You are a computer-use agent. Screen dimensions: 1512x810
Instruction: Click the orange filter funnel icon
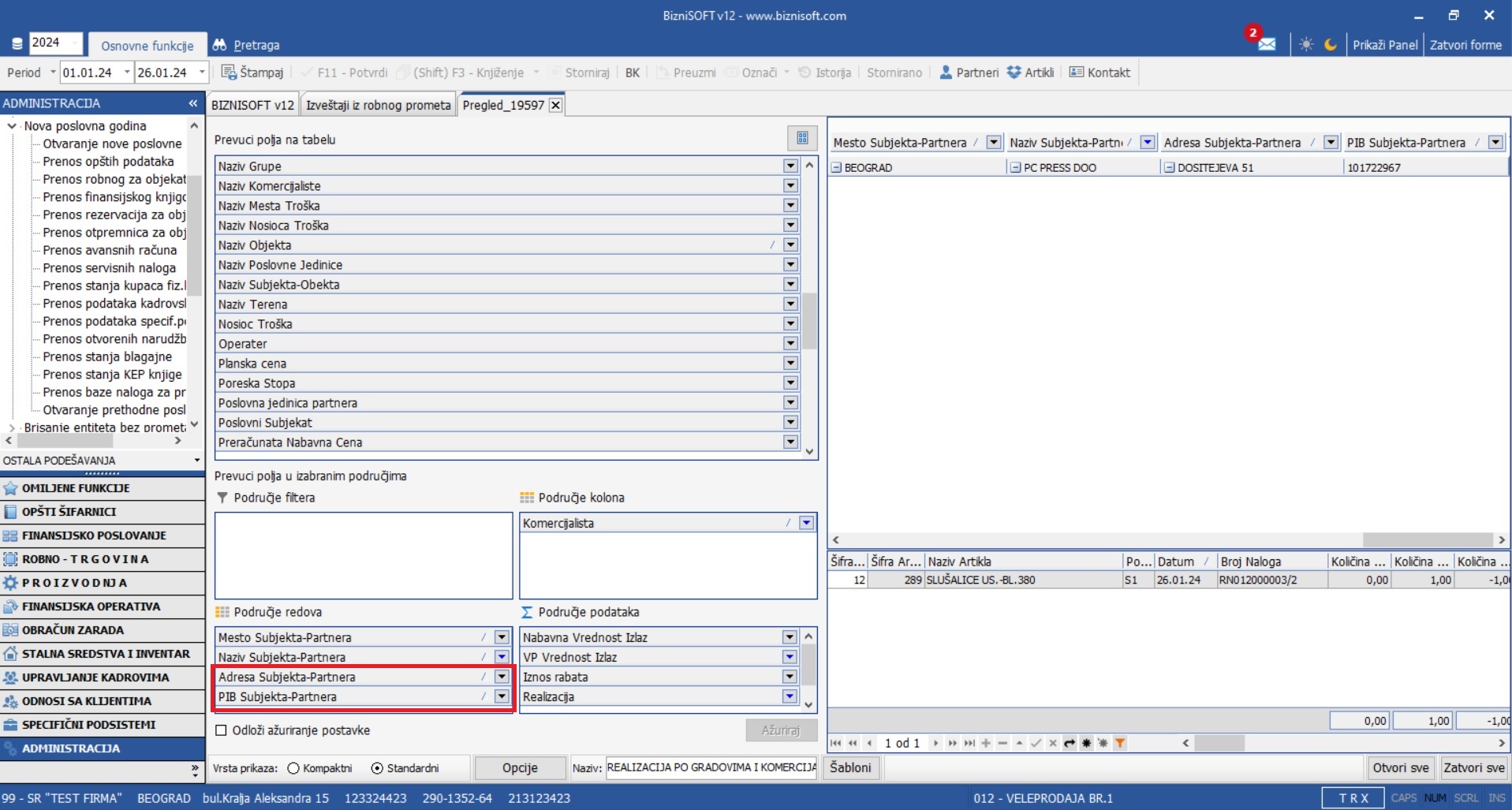coord(1120,743)
